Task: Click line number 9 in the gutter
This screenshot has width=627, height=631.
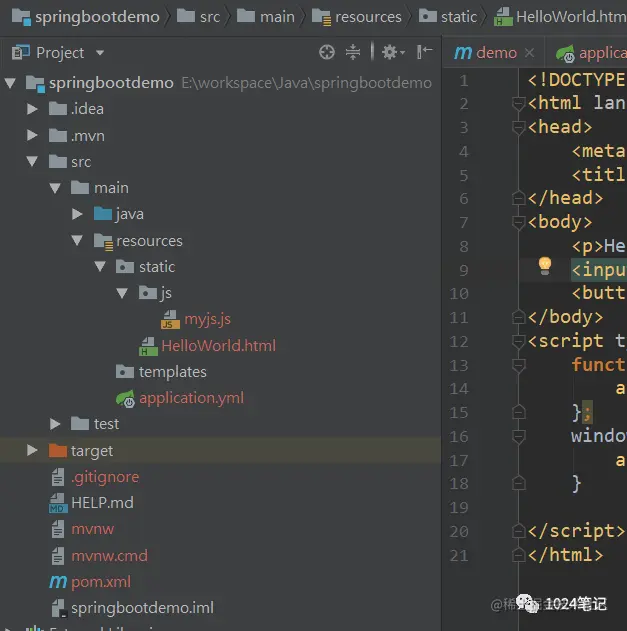Action: (x=464, y=270)
